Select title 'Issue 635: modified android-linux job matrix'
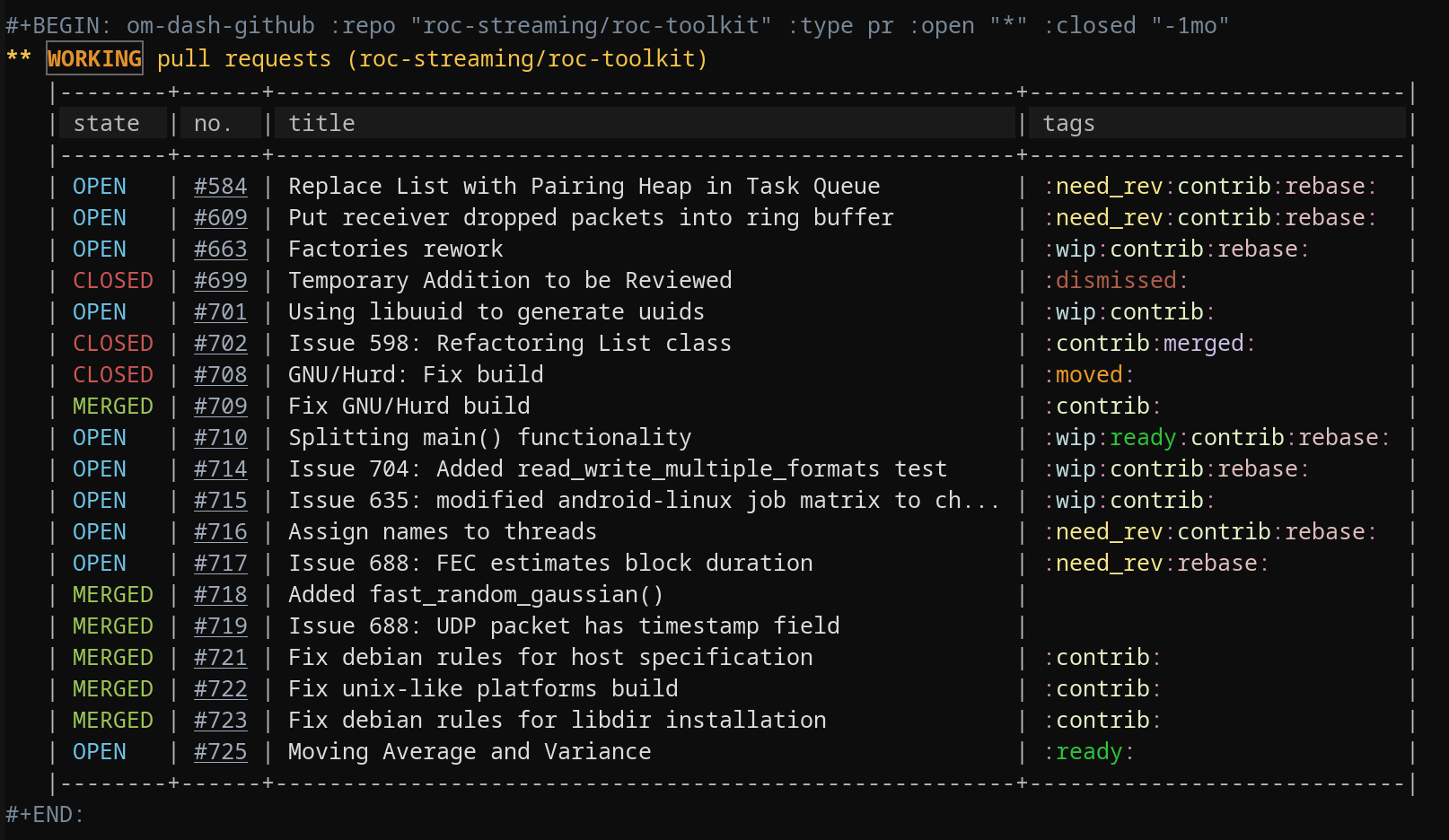The width and height of the screenshot is (1449, 840). [645, 501]
